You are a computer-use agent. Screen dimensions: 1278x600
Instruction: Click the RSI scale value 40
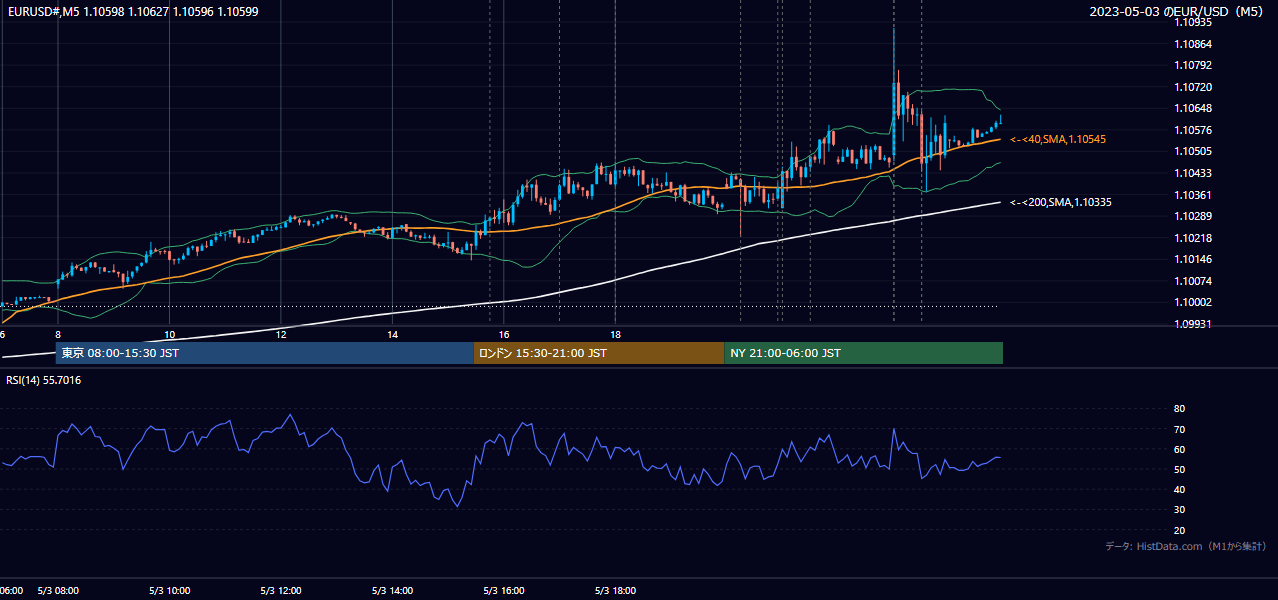(1179, 489)
